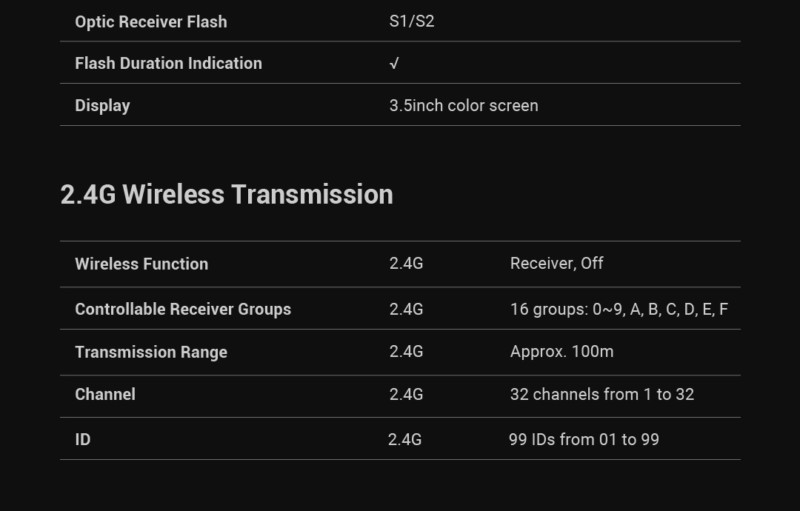Select the Approx. 100m value

(562, 351)
